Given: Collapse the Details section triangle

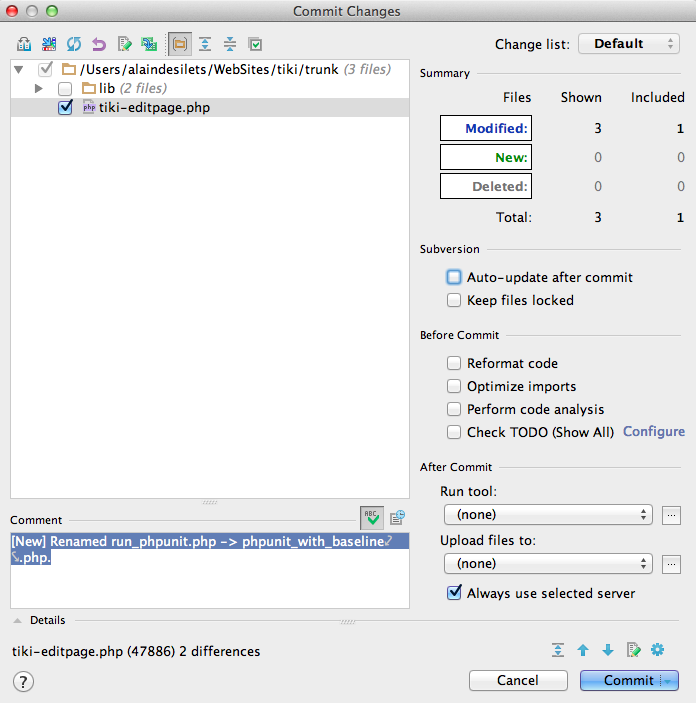Looking at the screenshot, I should [x=17, y=621].
